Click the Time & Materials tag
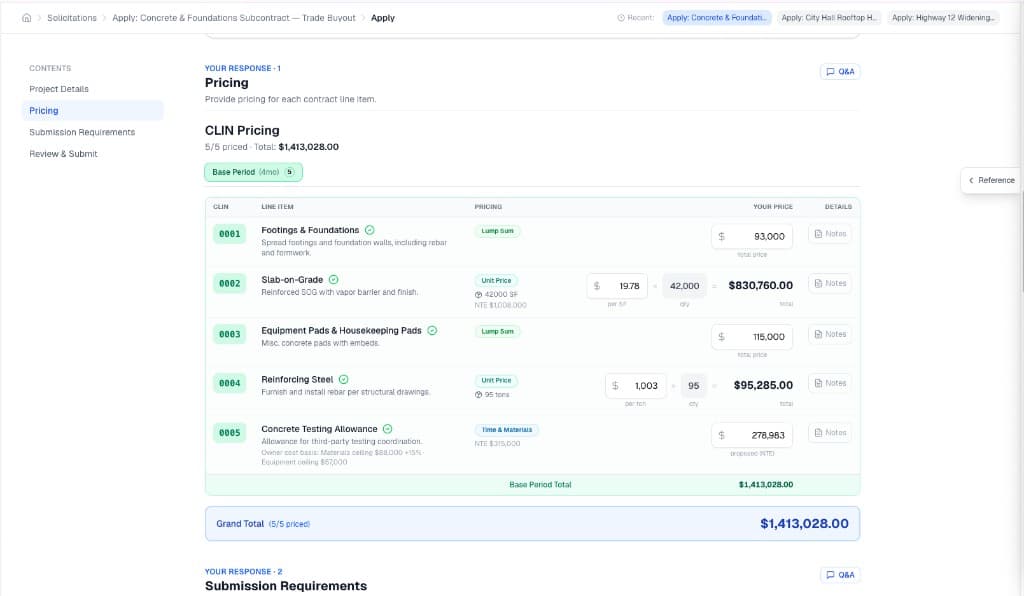This screenshot has height=596, width=1024. click(507, 430)
